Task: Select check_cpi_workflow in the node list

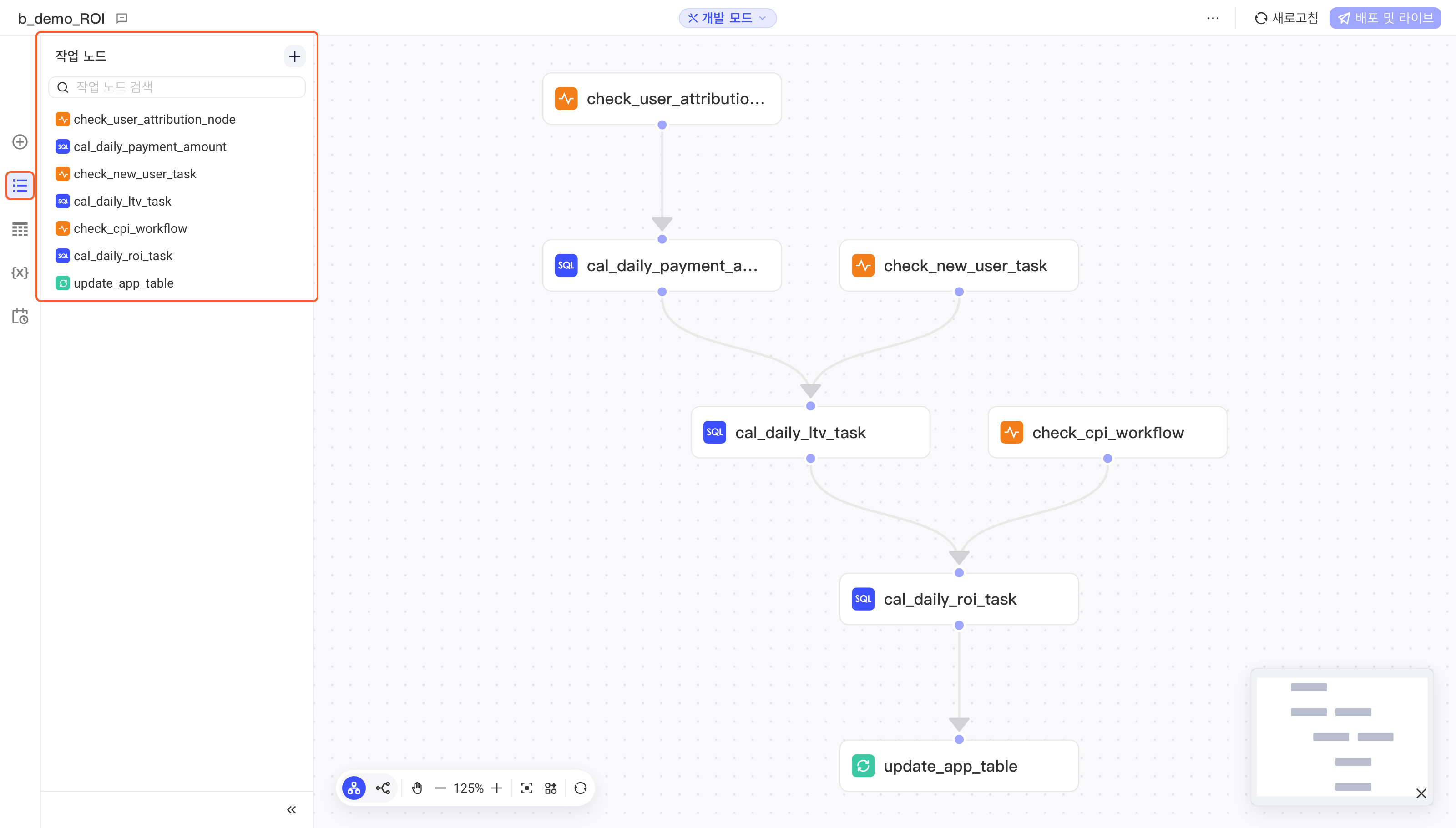Action: point(177,228)
